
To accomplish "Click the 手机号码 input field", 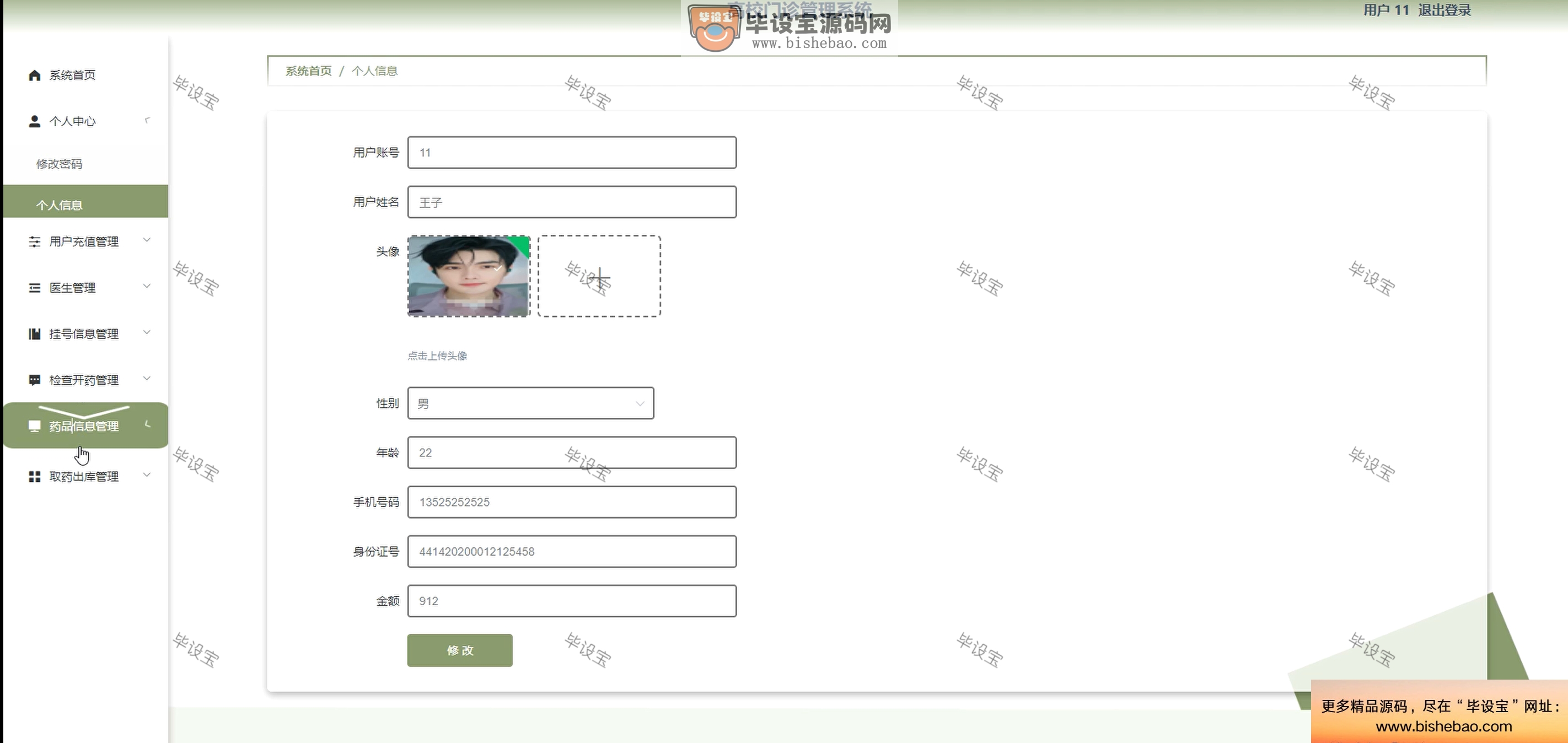I will [572, 502].
